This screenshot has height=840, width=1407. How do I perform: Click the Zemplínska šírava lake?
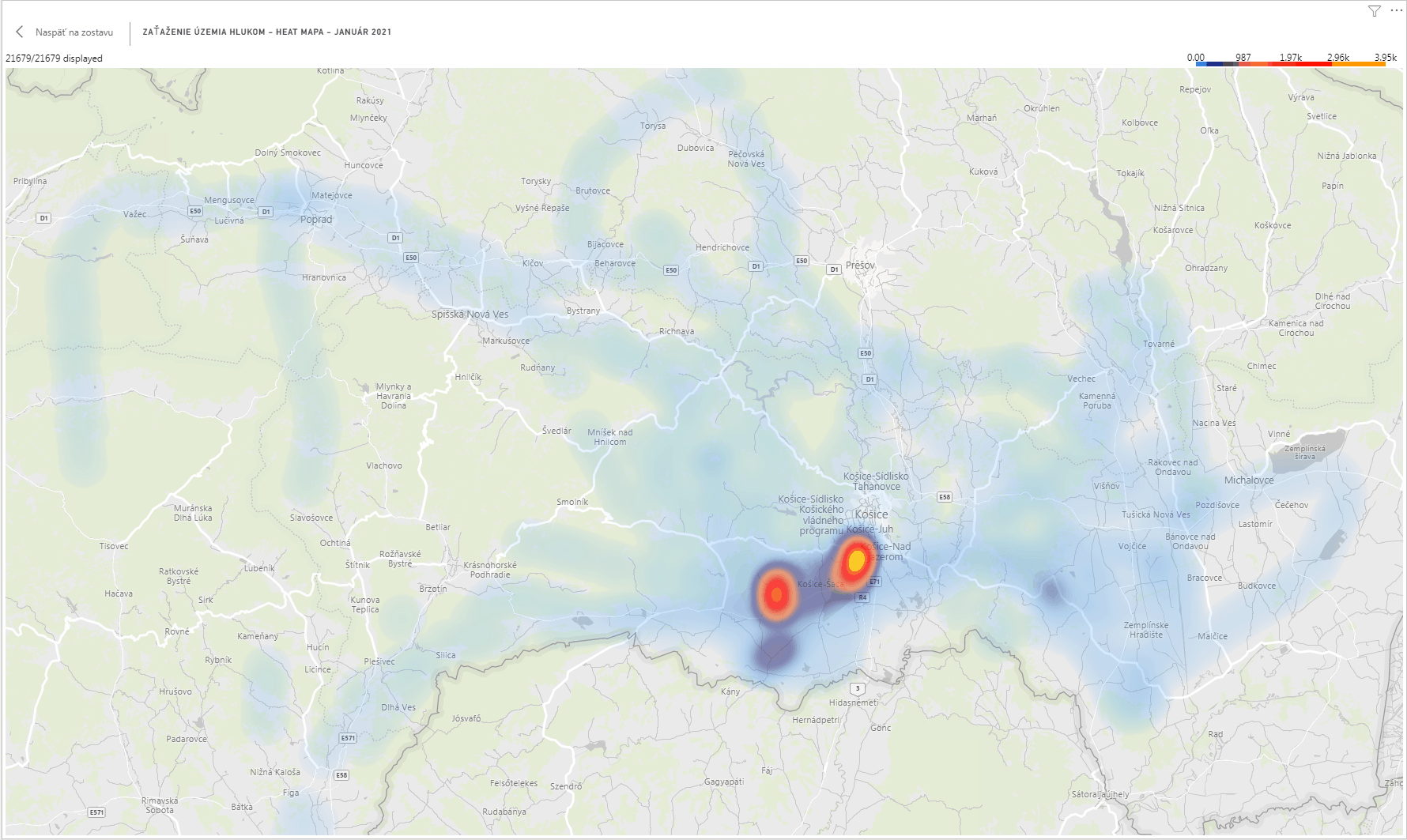[x=1308, y=450]
